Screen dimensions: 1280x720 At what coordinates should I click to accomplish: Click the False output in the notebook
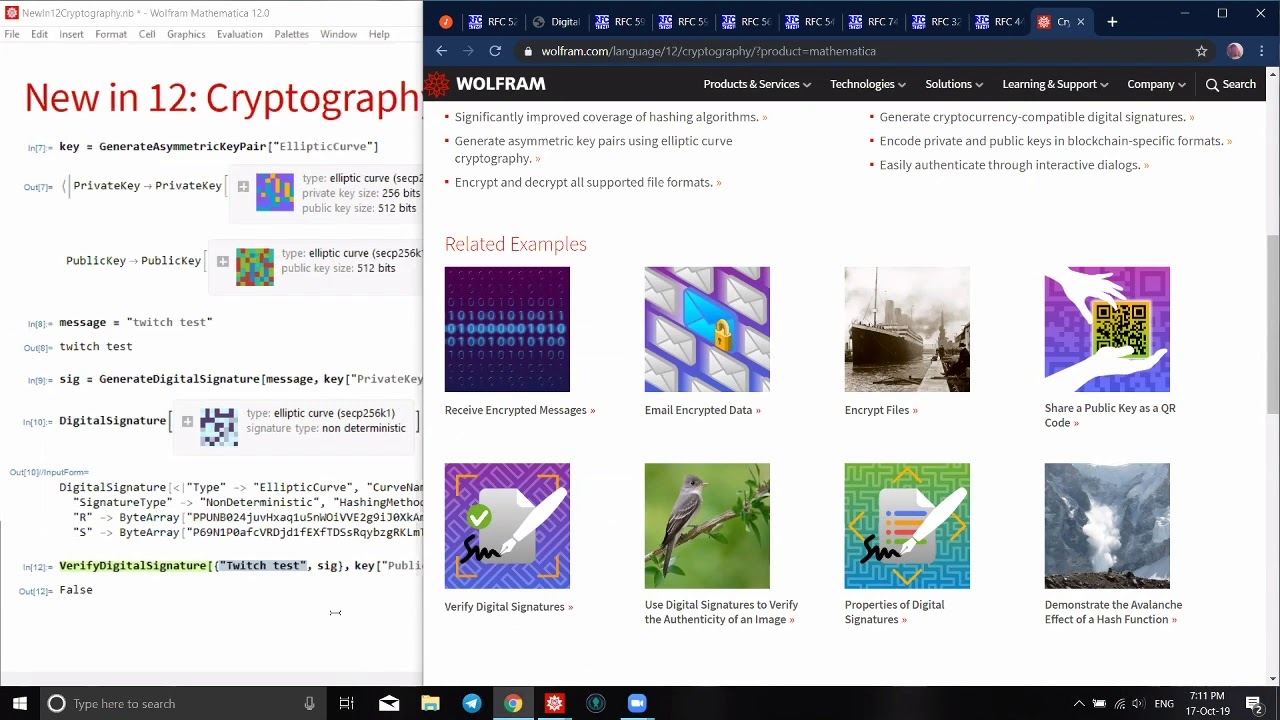tap(76, 590)
